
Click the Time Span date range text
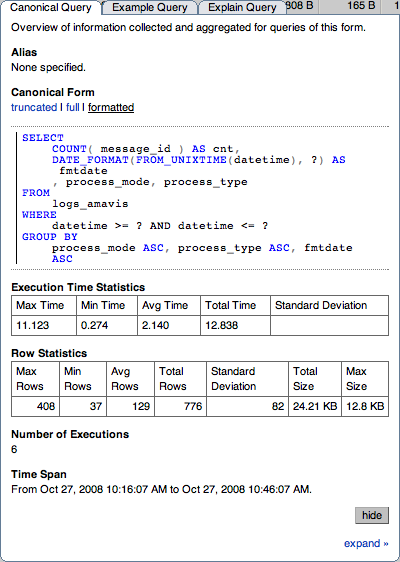pos(161,489)
